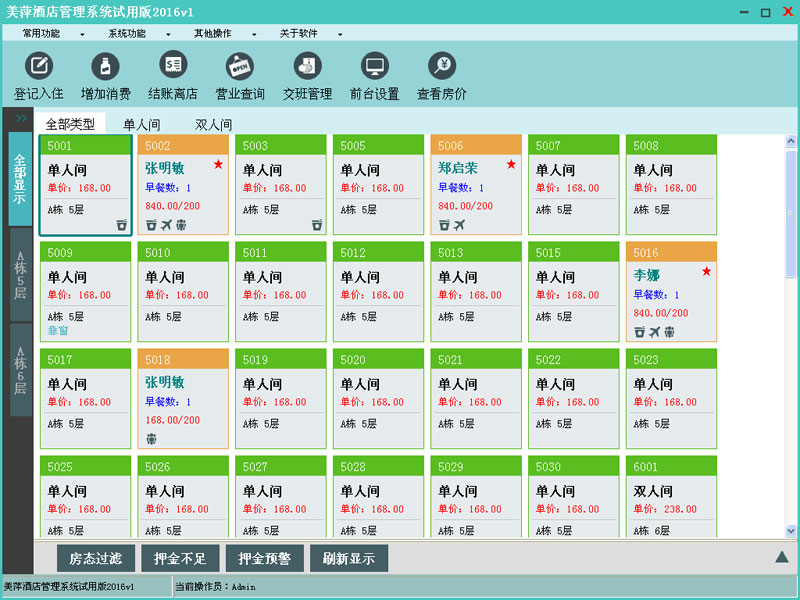Click scrollbar up arrow of room list
800x600 pixels.
coord(791,141)
